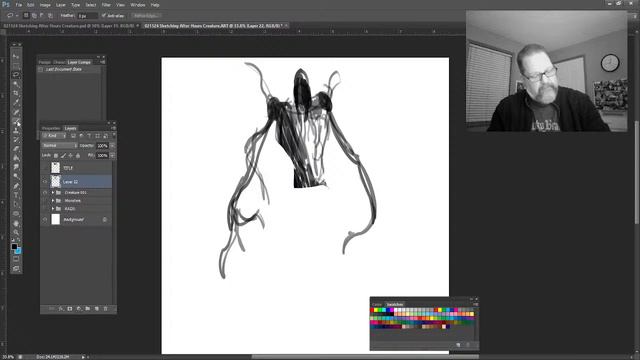
Task: Select the Pen tool
Action: [x=16, y=186]
